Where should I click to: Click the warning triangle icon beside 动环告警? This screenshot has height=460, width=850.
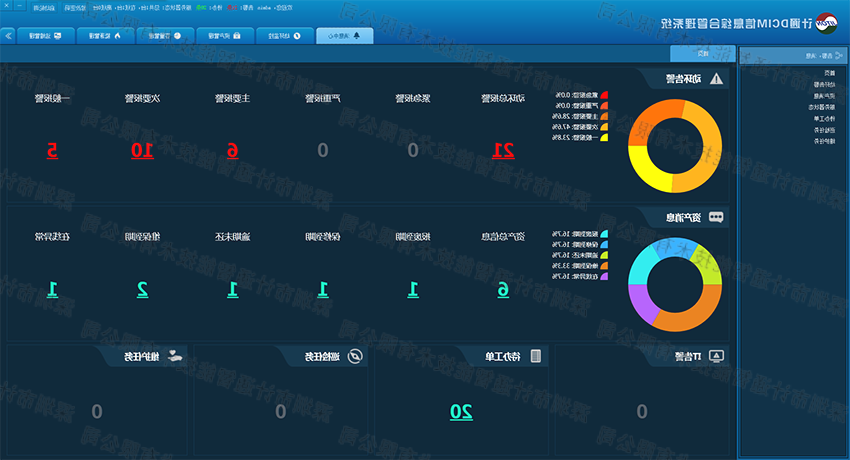716,78
